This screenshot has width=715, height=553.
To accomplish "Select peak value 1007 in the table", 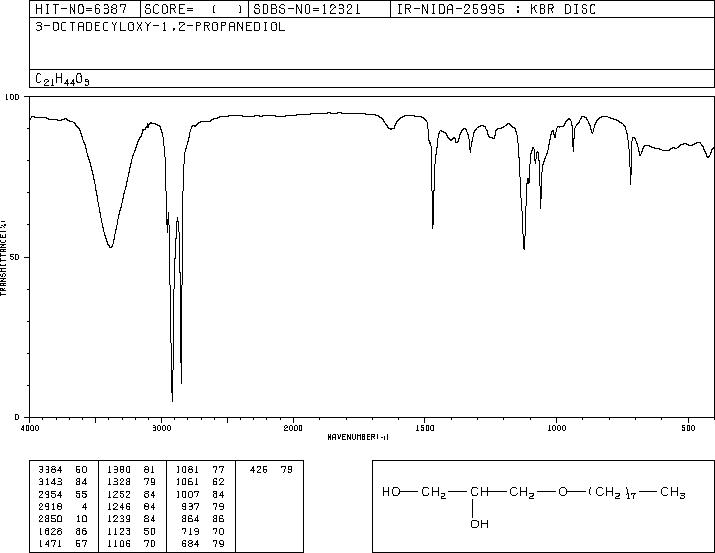I will pyautogui.click(x=187, y=495).
